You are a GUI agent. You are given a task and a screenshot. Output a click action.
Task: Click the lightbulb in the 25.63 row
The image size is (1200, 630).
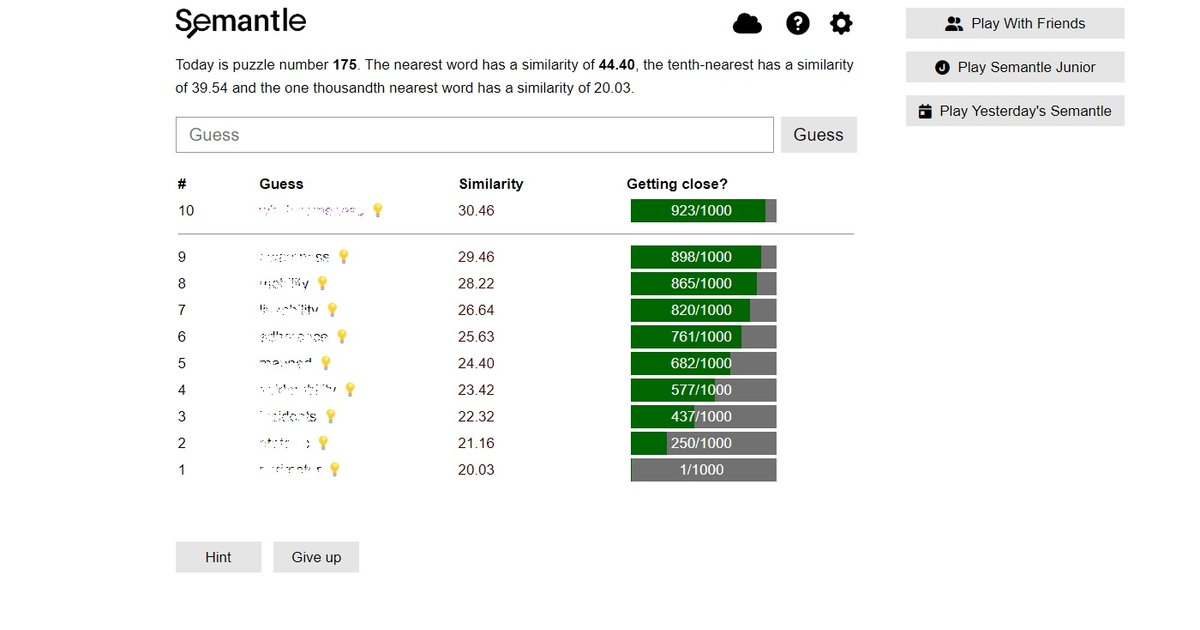tap(342, 337)
